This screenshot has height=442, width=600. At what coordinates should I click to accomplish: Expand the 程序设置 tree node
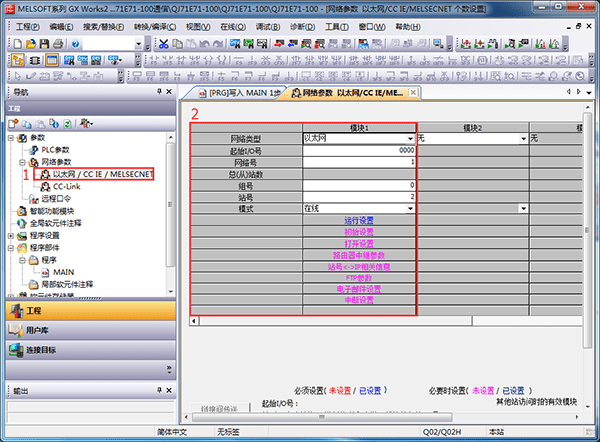[x=12, y=235]
